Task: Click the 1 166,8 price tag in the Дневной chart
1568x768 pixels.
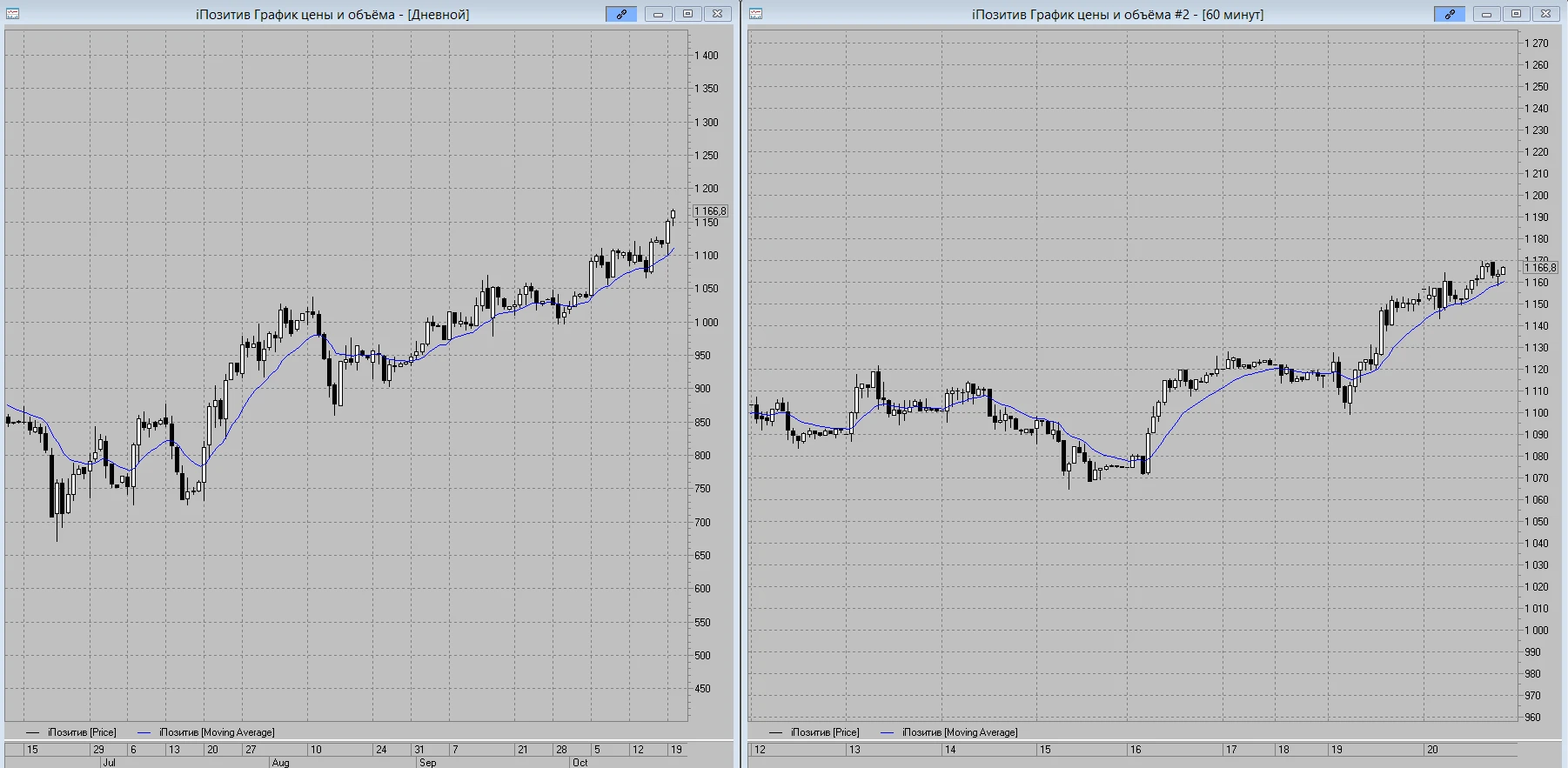Action: [710, 211]
